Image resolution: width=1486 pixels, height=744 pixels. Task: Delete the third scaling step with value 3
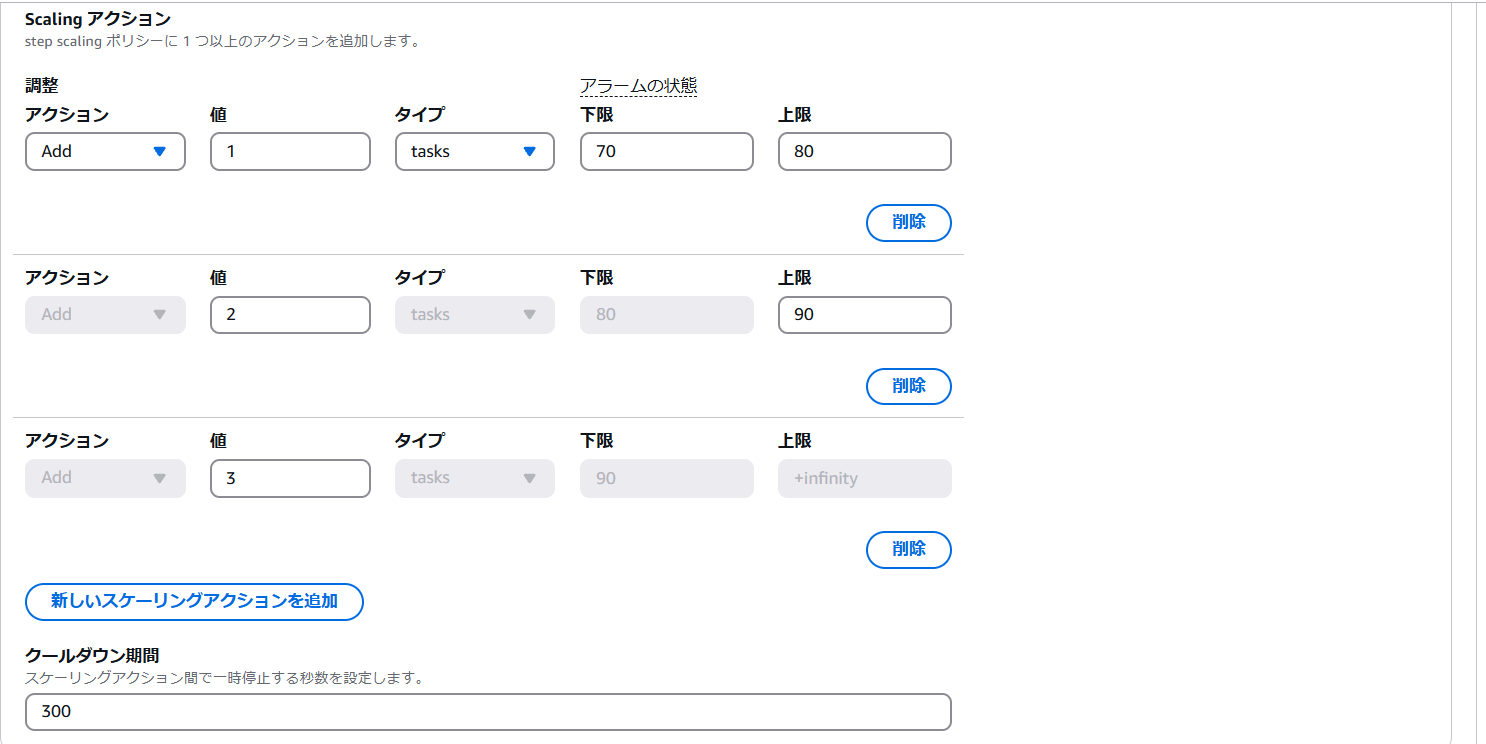coord(909,549)
